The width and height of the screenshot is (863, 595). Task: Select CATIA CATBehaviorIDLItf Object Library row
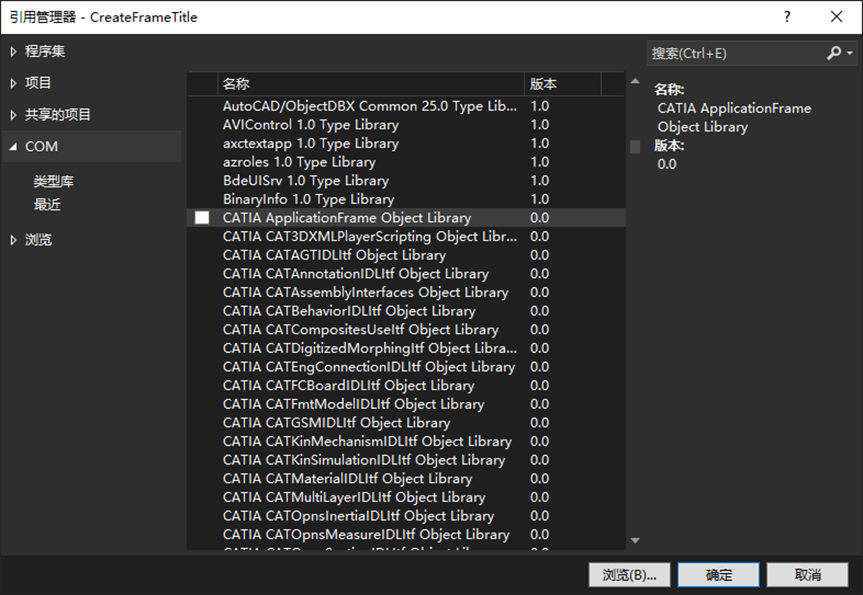pos(406,312)
